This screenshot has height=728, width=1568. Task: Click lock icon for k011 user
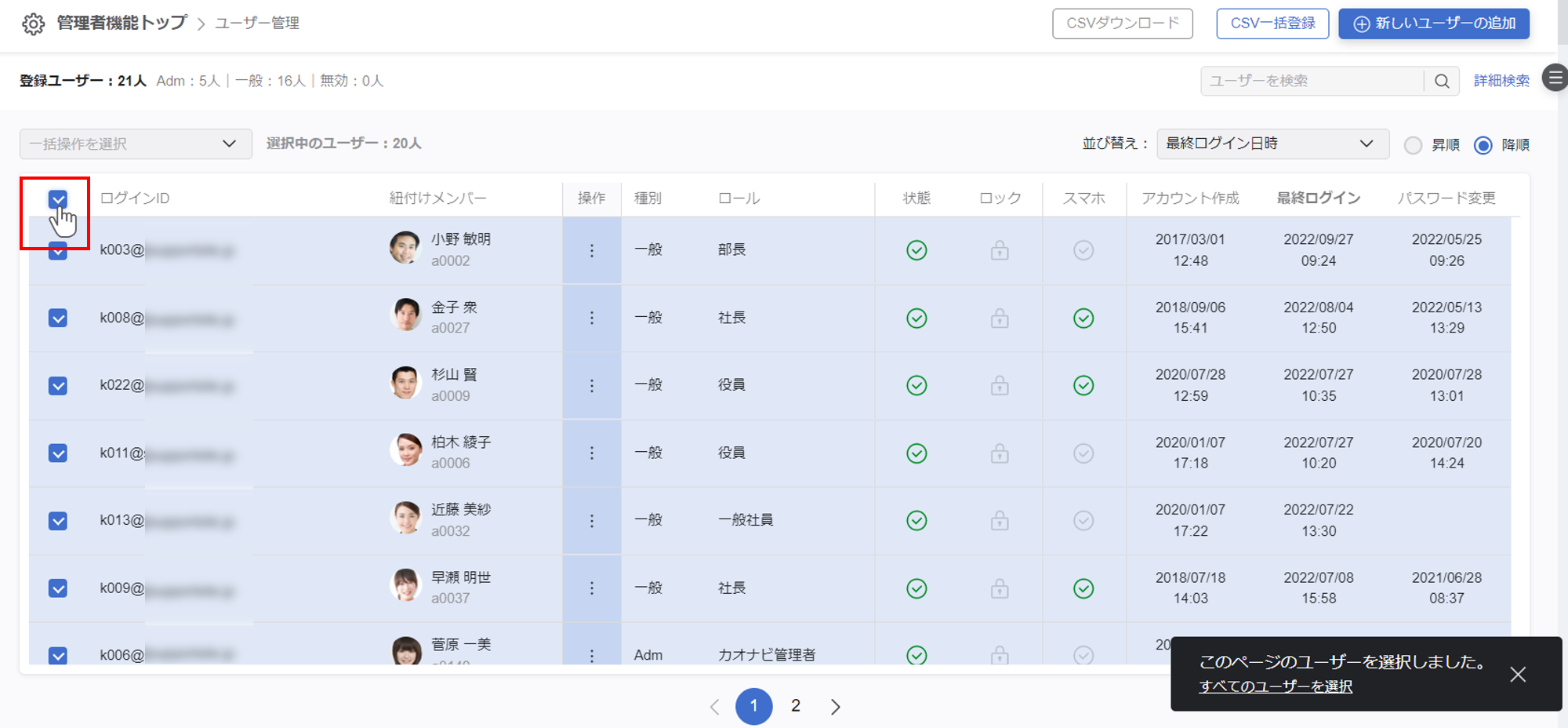point(1000,453)
